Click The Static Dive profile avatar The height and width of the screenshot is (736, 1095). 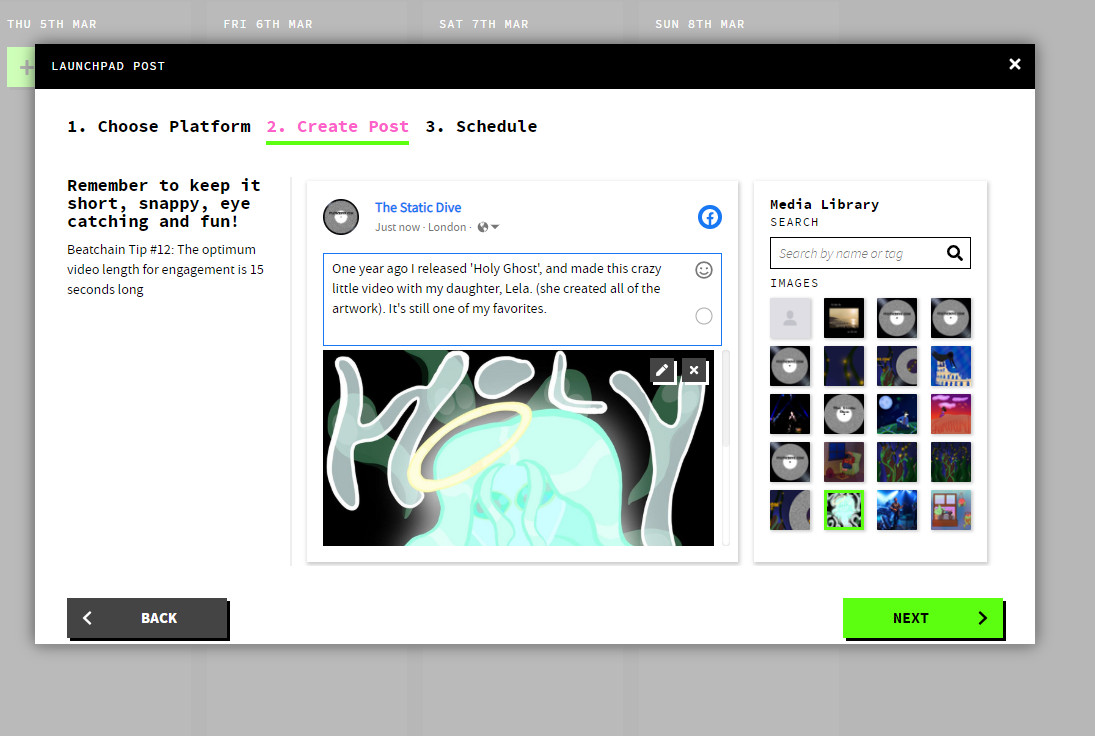click(341, 216)
